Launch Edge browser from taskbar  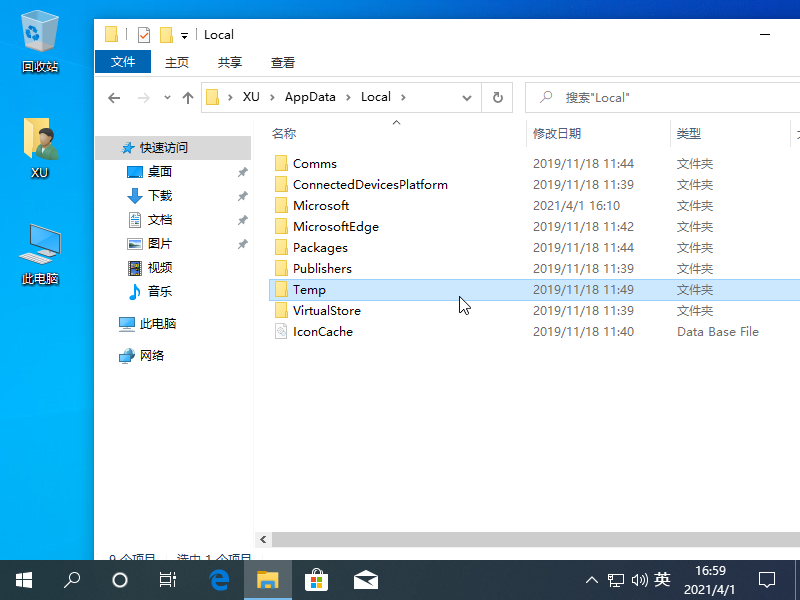pyautogui.click(x=219, y=579)
